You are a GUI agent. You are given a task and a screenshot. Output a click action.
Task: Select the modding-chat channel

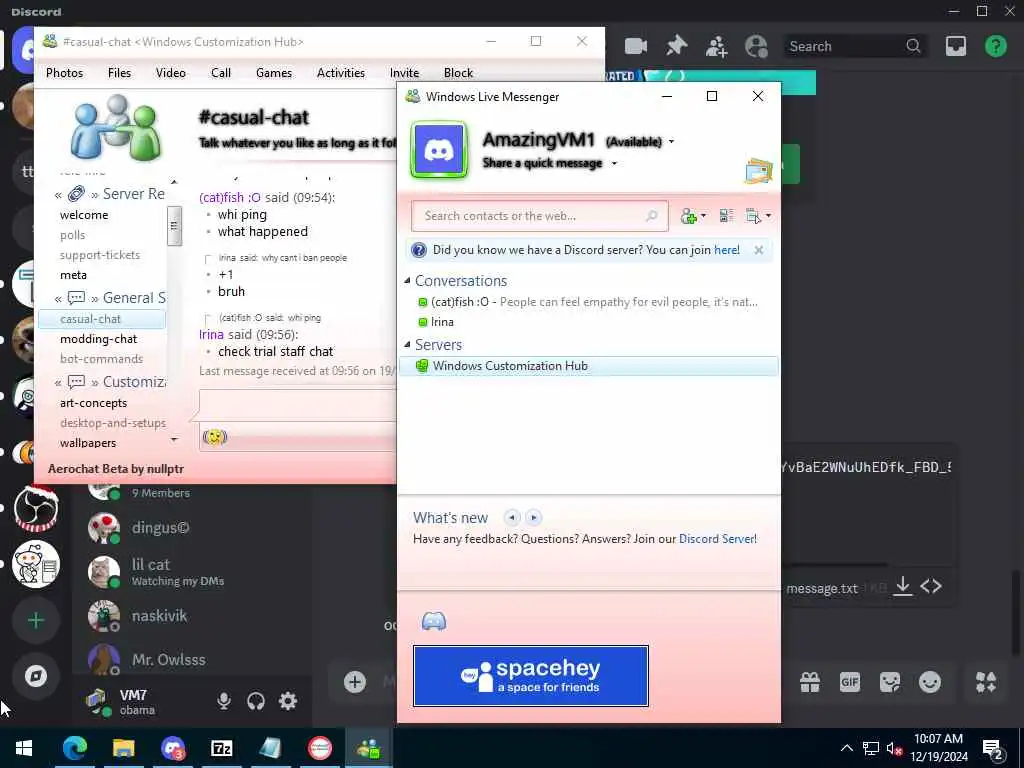(99, 339)
